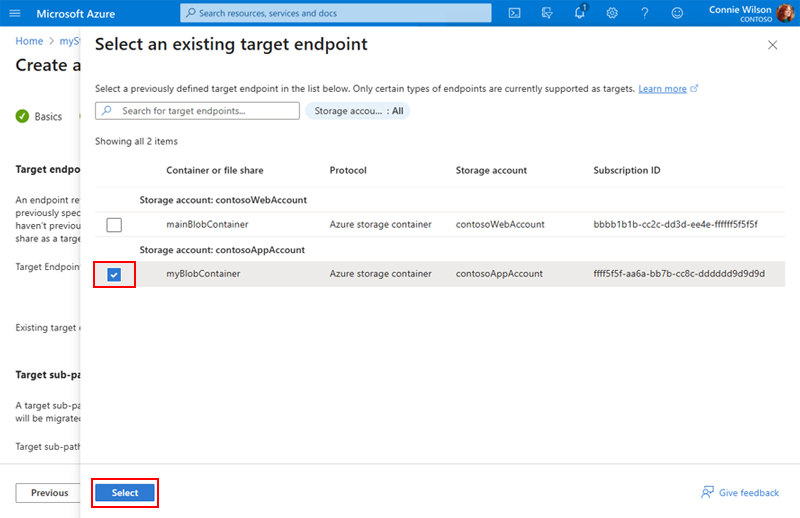
Task: Click the Microsoft Azure title
Action: (x=76, y=14)
